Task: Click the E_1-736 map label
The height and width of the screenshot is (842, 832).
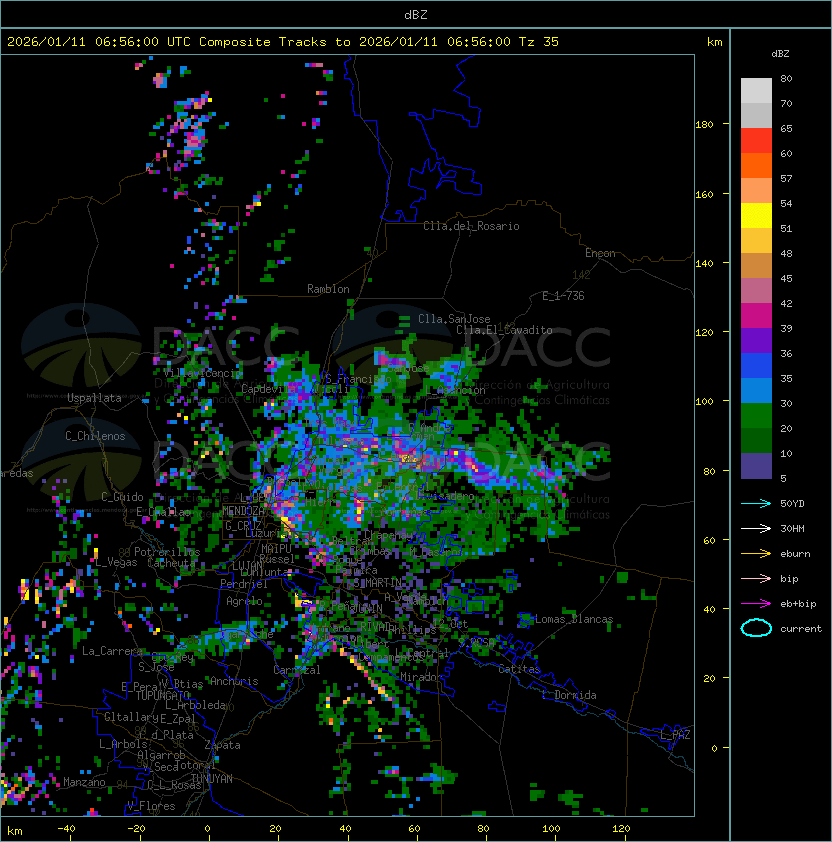Action: coord(563,296)
